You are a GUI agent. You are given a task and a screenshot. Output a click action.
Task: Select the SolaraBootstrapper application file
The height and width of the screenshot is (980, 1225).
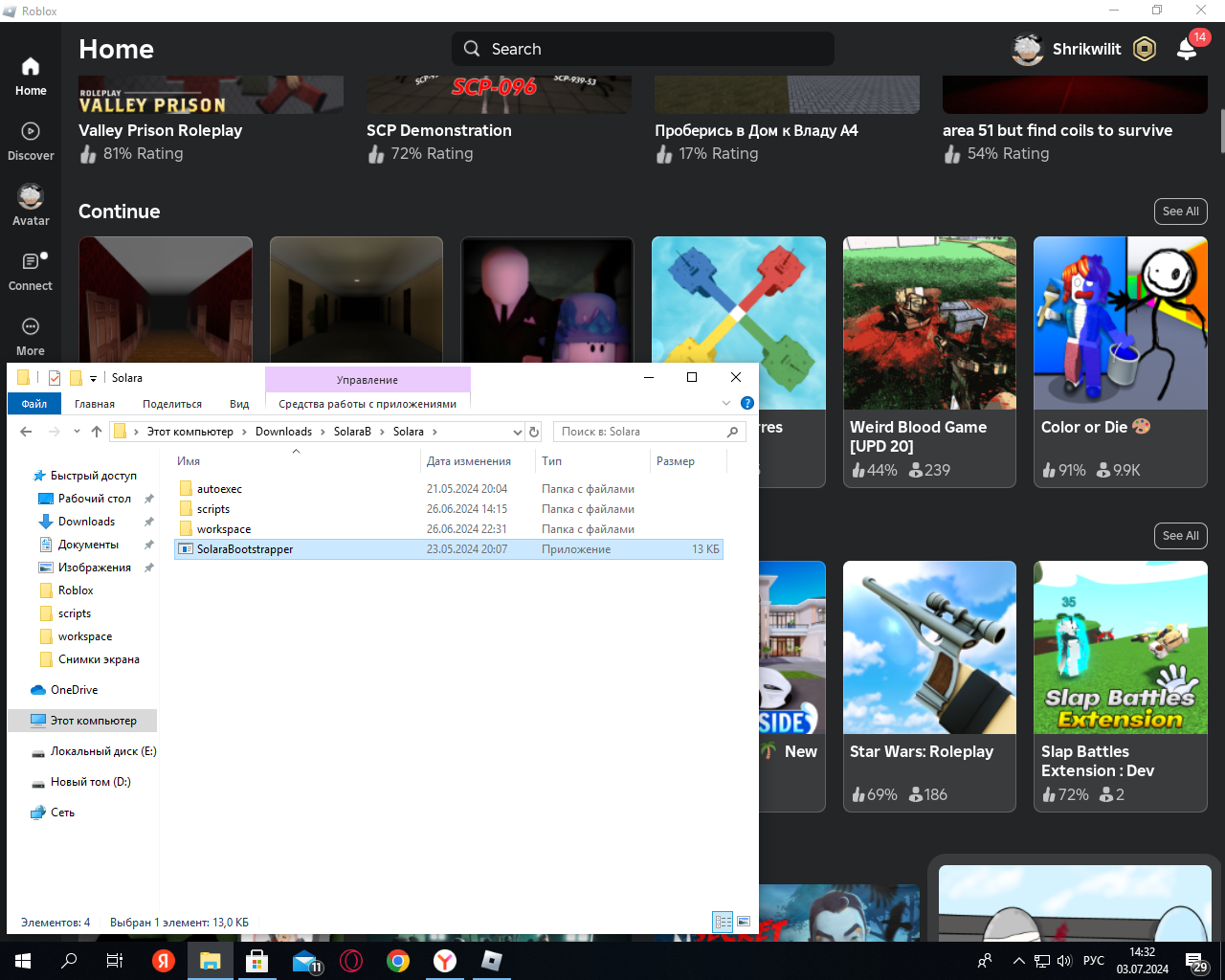449,549
